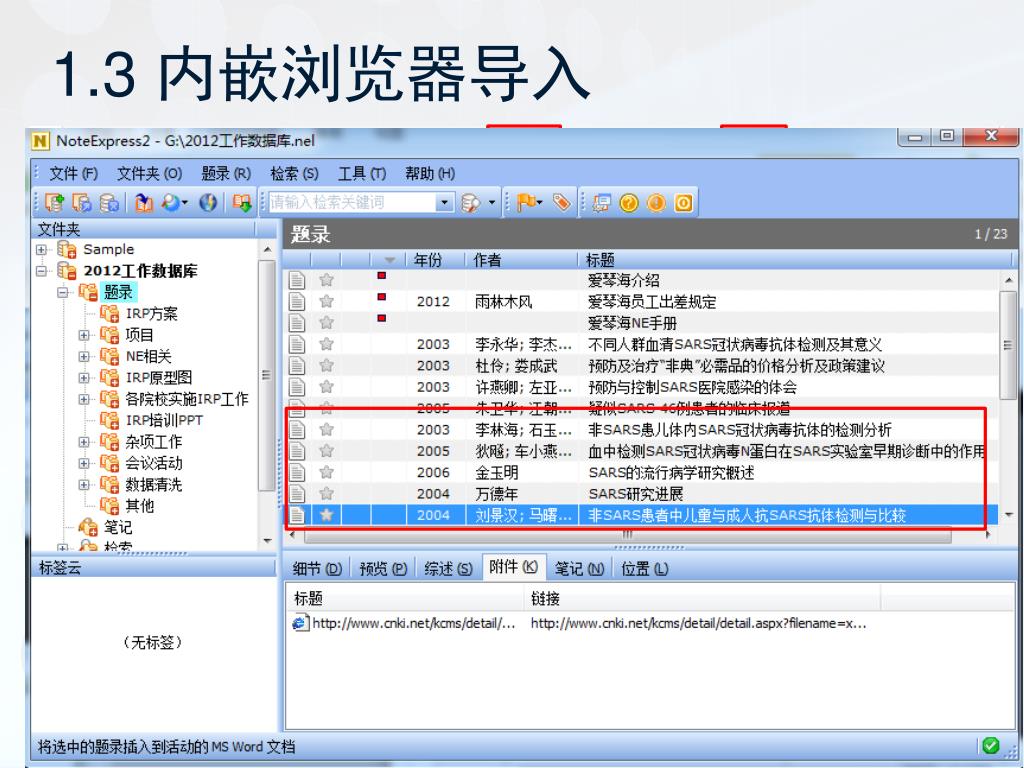Sort records by the 作者 column header
Image resolution: width=1024 pixels, height=768 pixels.
point(522,260)
